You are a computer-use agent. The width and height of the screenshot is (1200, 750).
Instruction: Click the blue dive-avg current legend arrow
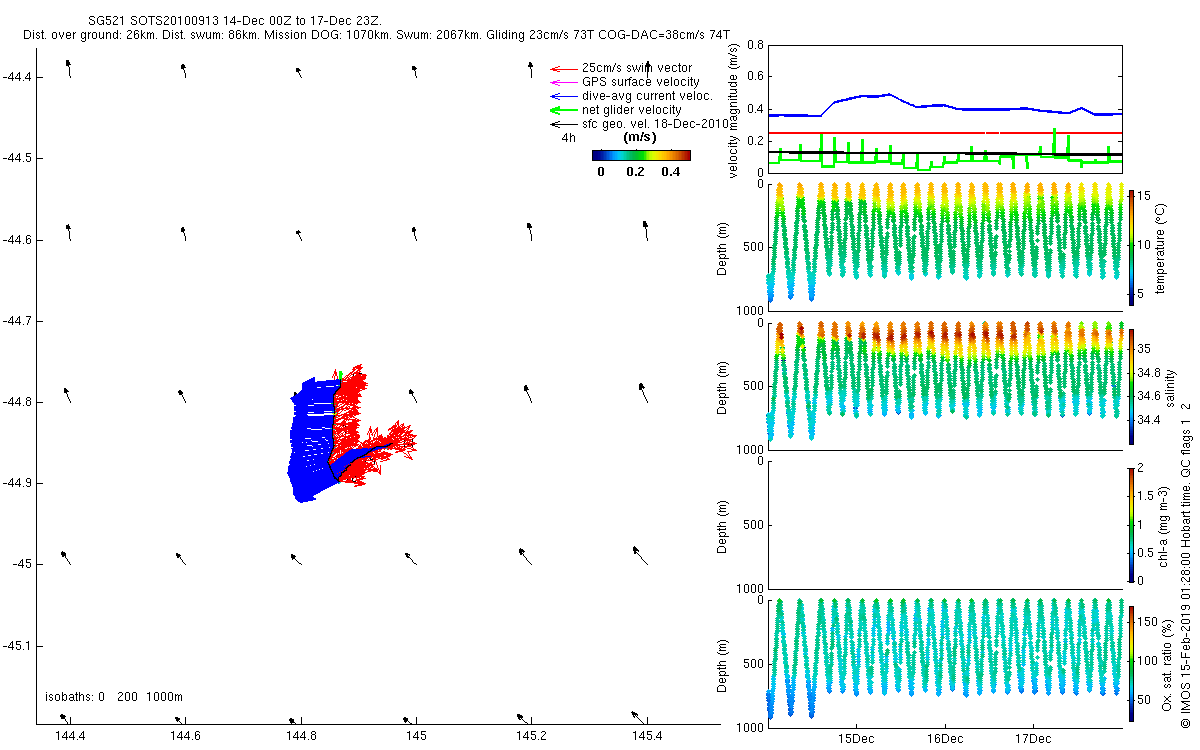coord(563,96)
